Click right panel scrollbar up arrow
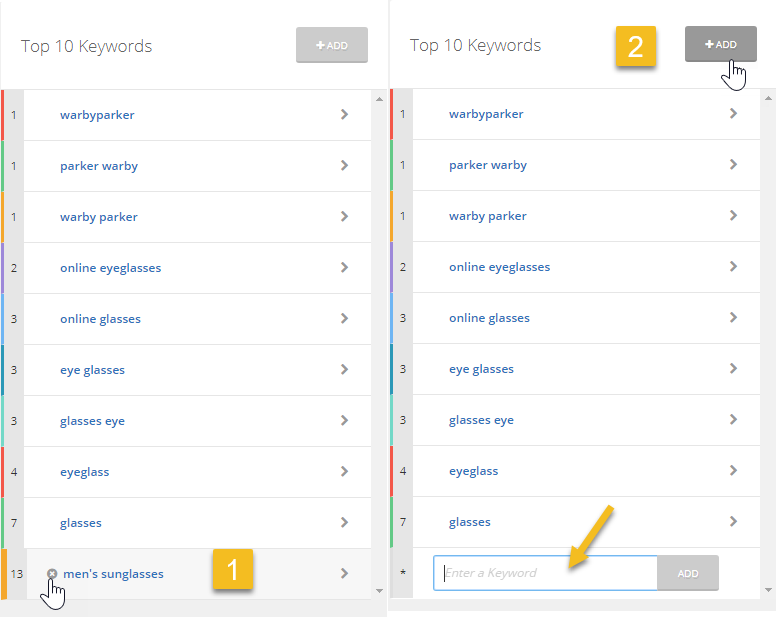This screenshot has width=776, height=617. pyautogui.click(x=768, y=98)
